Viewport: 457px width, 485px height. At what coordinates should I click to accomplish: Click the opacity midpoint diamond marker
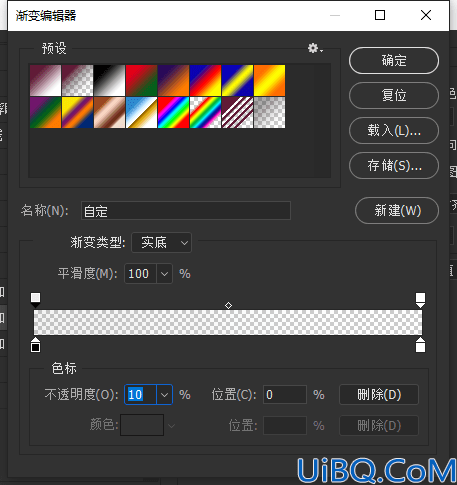228,305
